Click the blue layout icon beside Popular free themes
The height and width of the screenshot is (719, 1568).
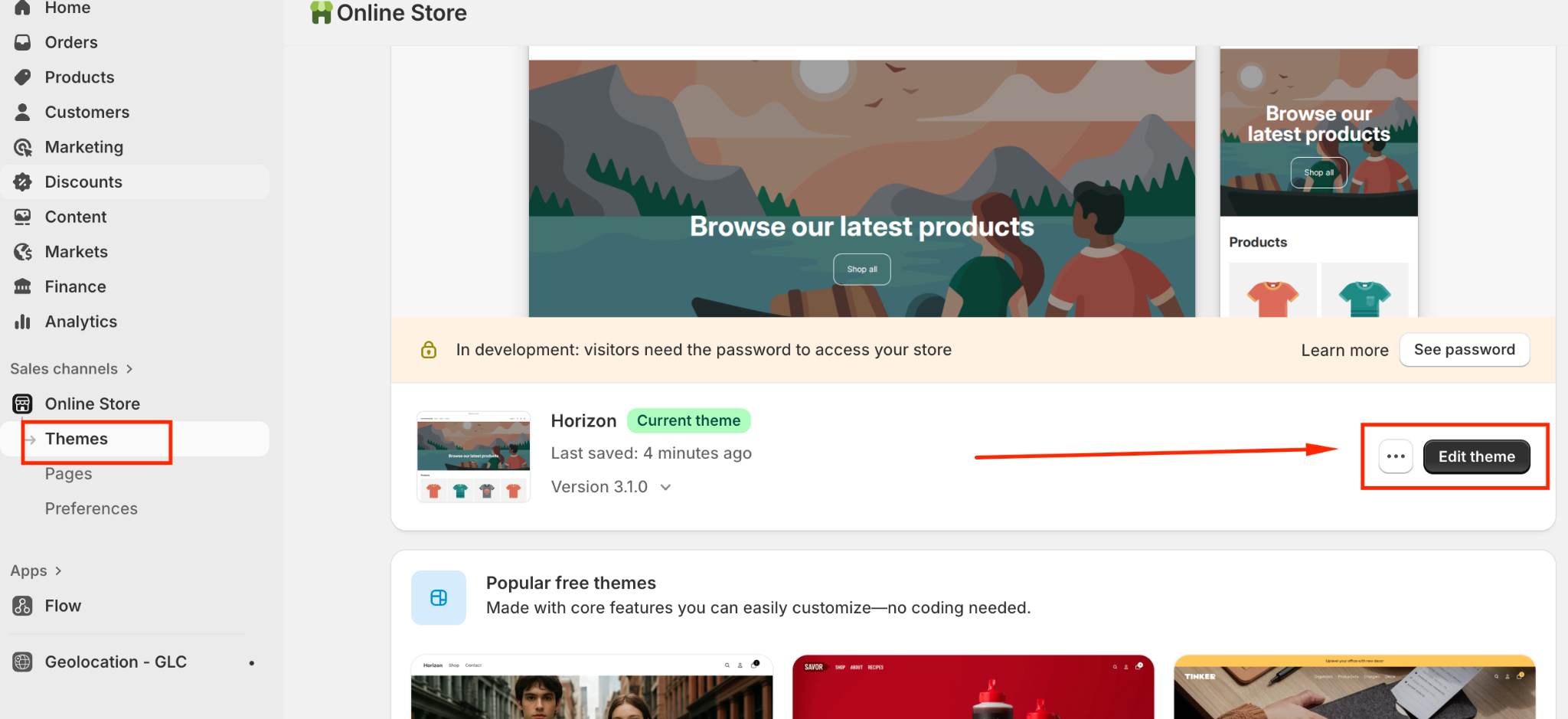pyautogui.click(x=439, y=598)
